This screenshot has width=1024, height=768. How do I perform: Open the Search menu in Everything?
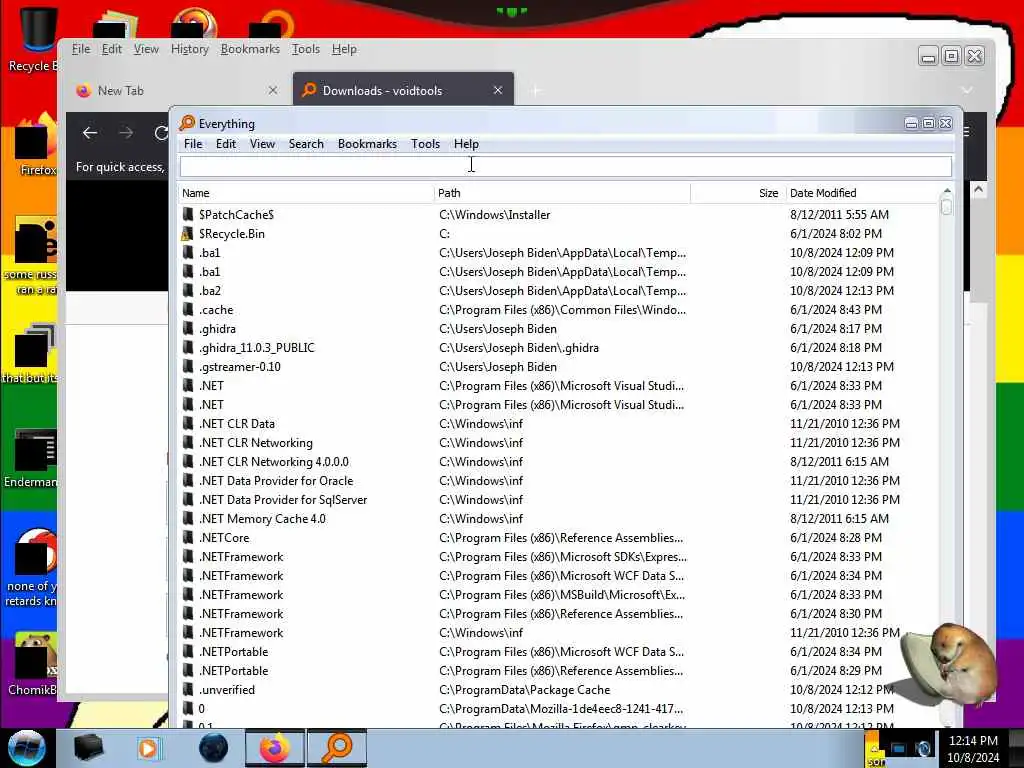(306, 144)
